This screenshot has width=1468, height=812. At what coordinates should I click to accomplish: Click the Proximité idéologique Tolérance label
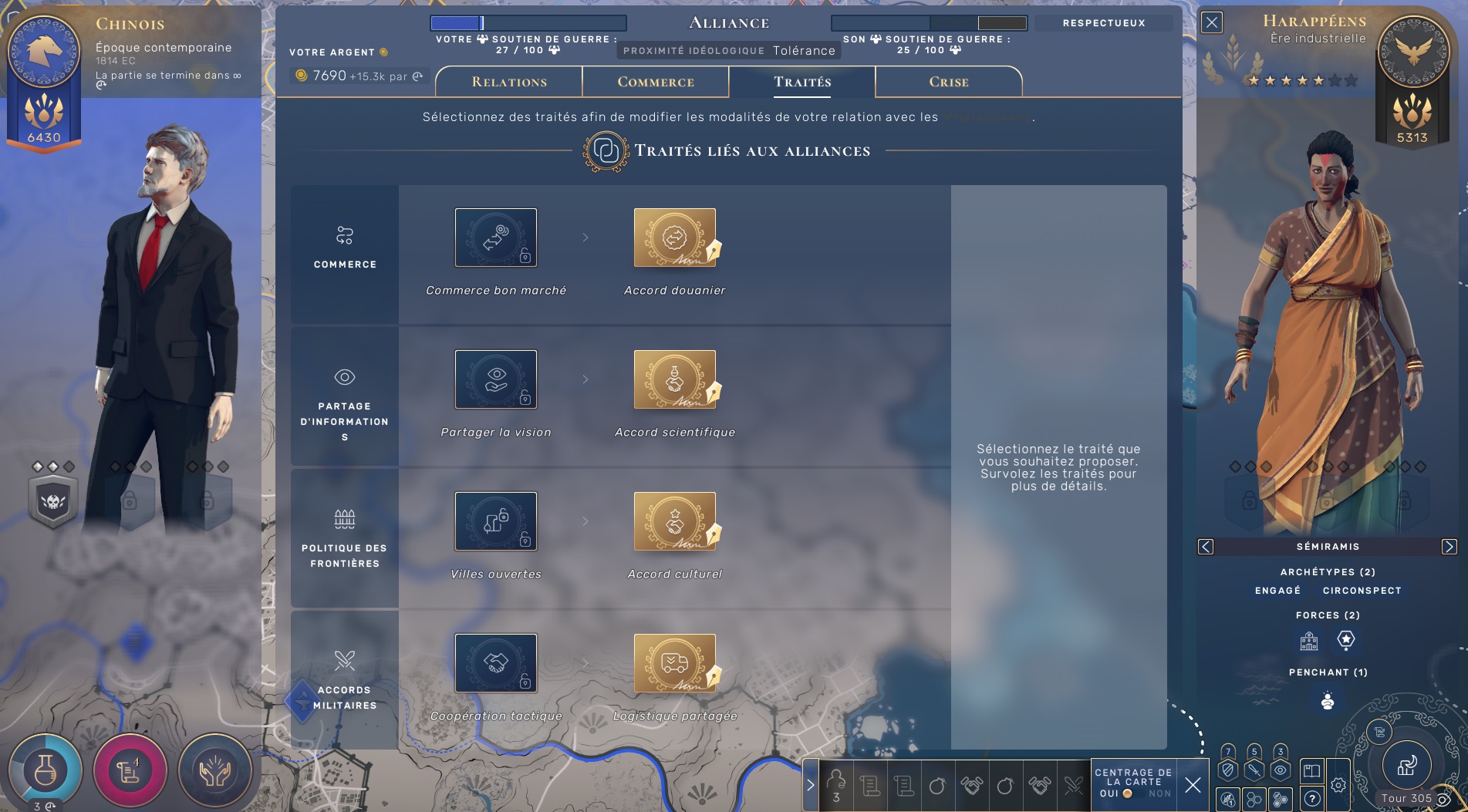point(729,51)
